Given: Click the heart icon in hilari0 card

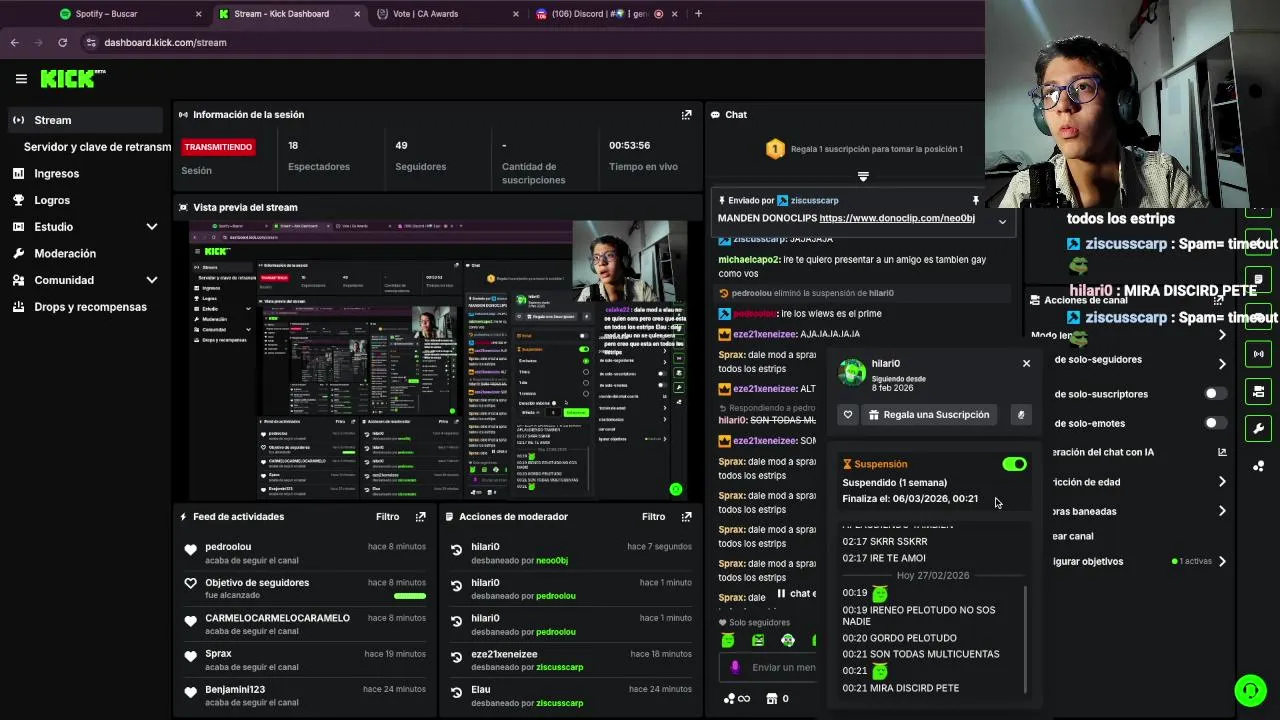Looking at the screenshot, I should 848,415.
